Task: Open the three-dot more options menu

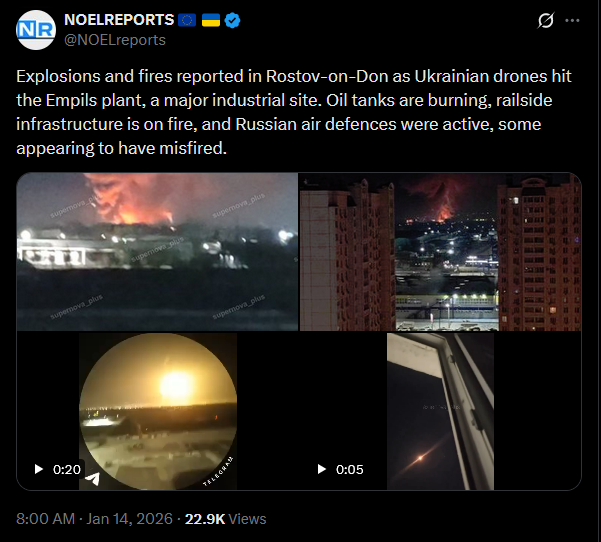Action: [x=572, y=20]
